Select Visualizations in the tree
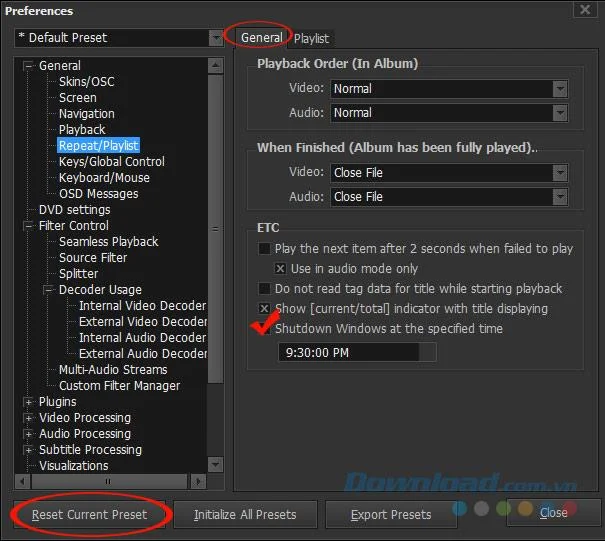605x541 pixels. [74, 466]
